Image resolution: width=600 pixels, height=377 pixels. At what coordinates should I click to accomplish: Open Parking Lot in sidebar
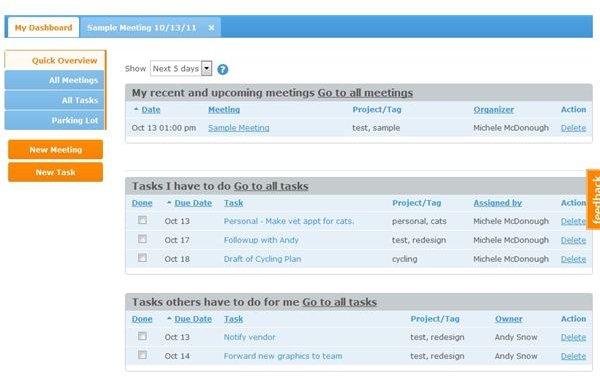pos(55,120)
